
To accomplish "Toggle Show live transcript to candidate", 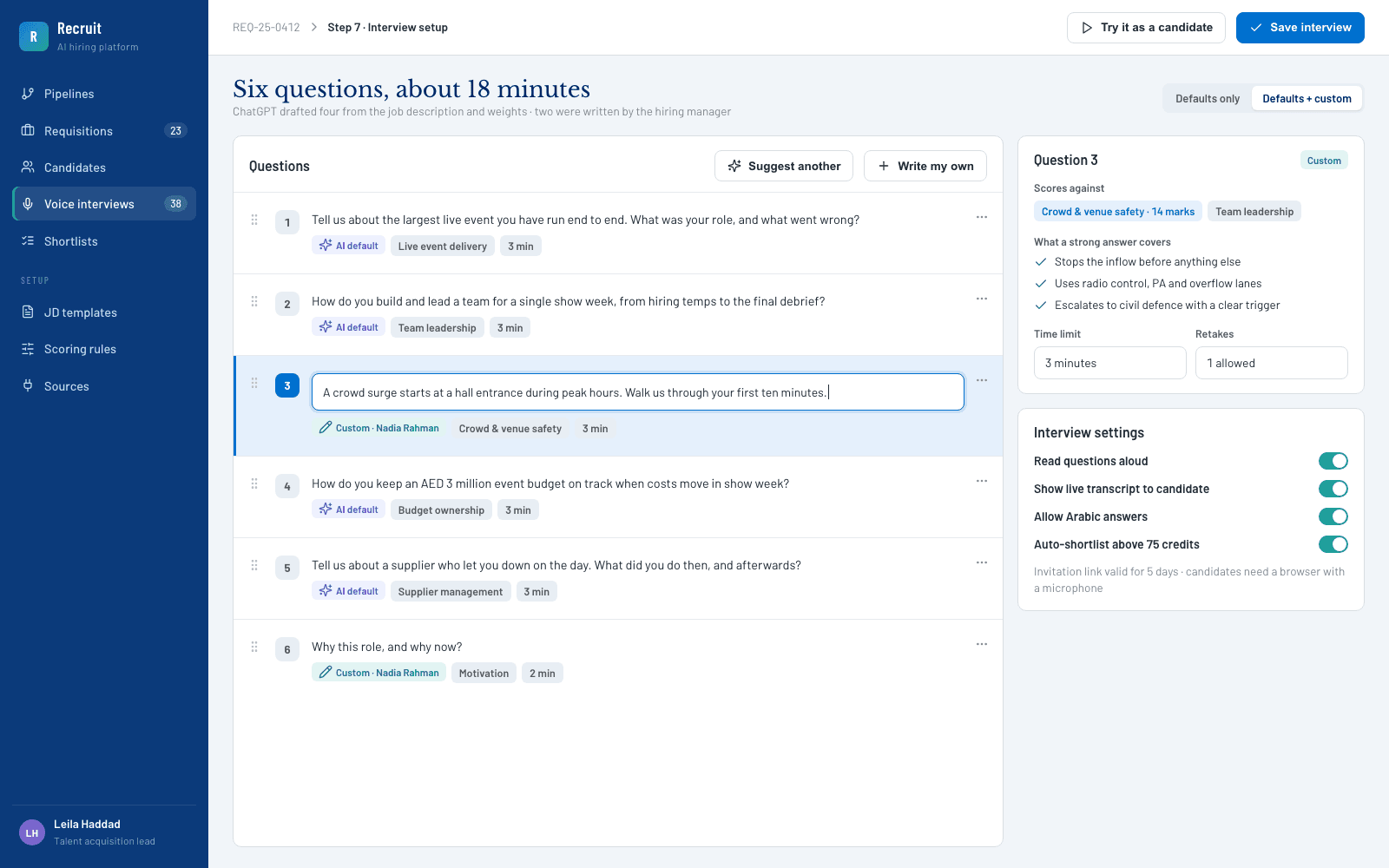I will (x=1333, y=489).
